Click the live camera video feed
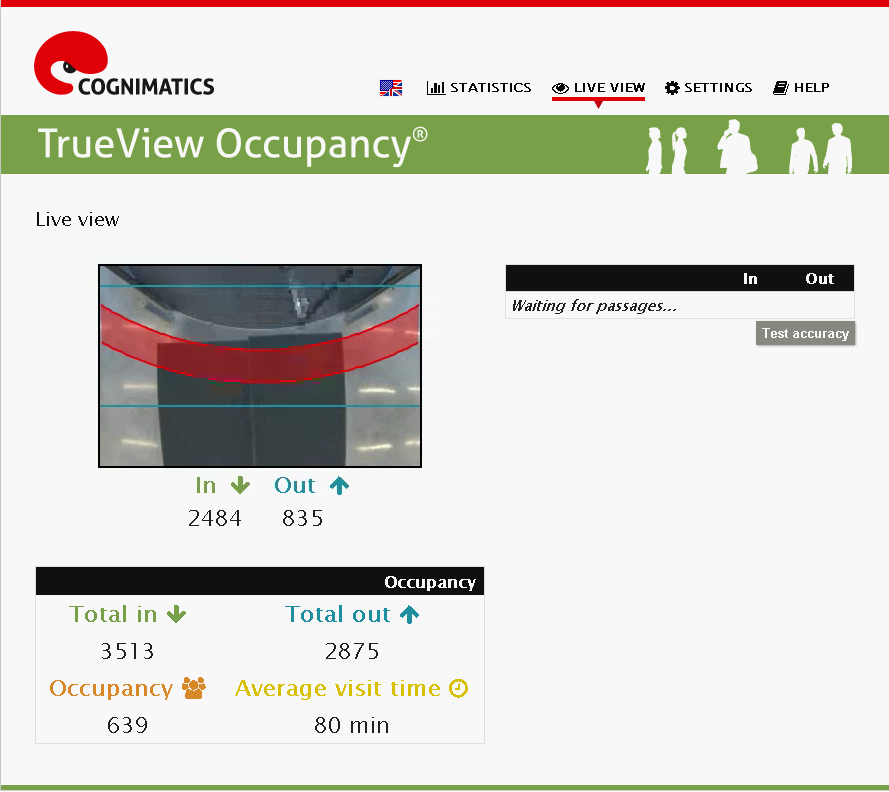The image size is (889, 792). [260, 366]
